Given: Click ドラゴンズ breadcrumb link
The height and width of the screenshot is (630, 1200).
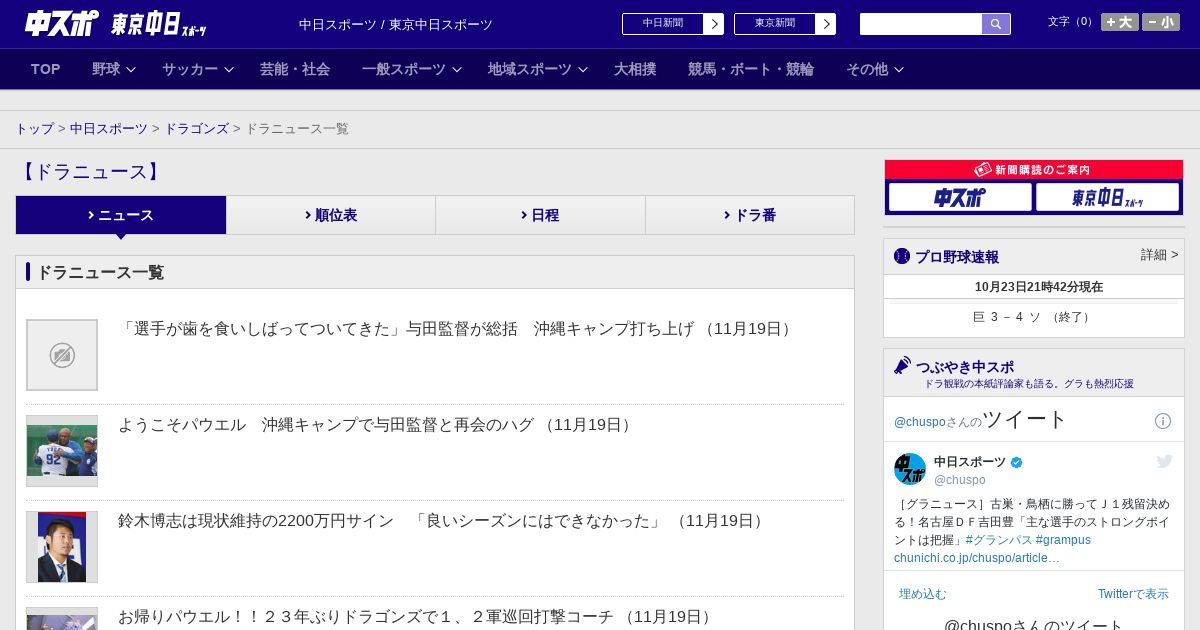Looking at the screenshot, I should coord(197,129).
